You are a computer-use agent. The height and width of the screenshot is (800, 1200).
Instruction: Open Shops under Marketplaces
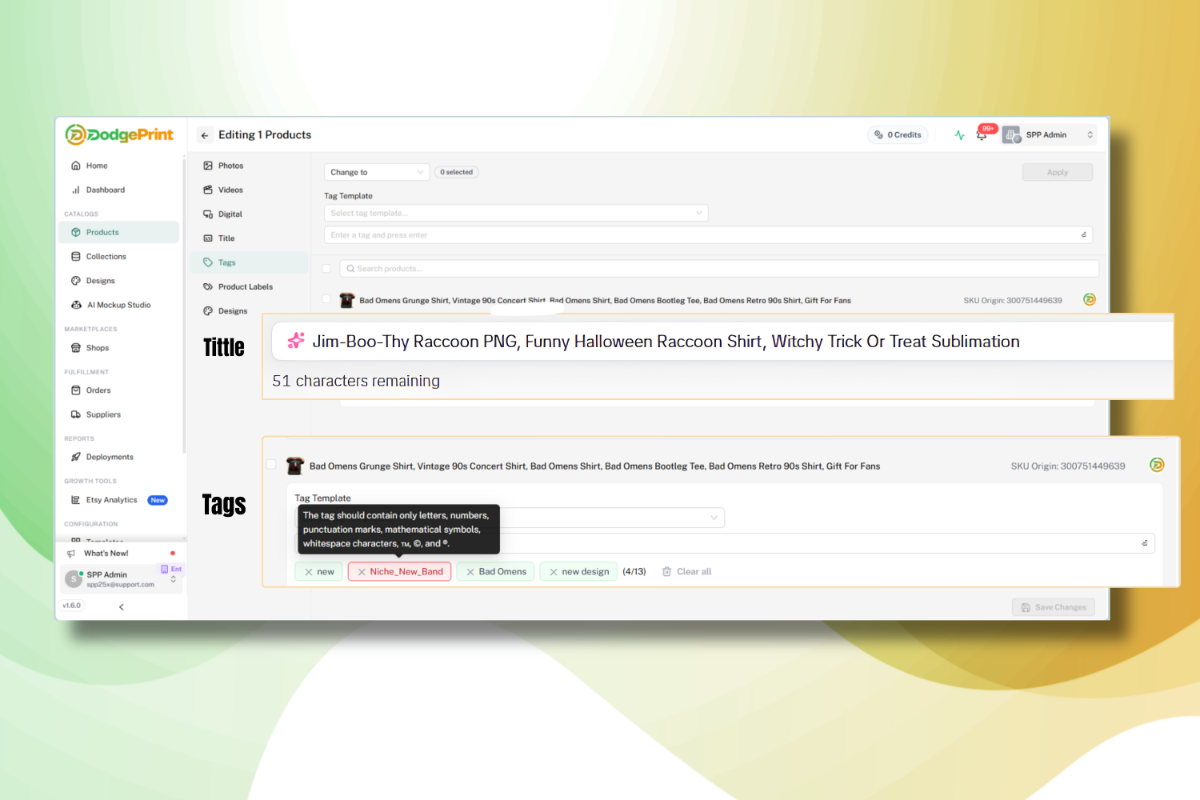point(97,348)
